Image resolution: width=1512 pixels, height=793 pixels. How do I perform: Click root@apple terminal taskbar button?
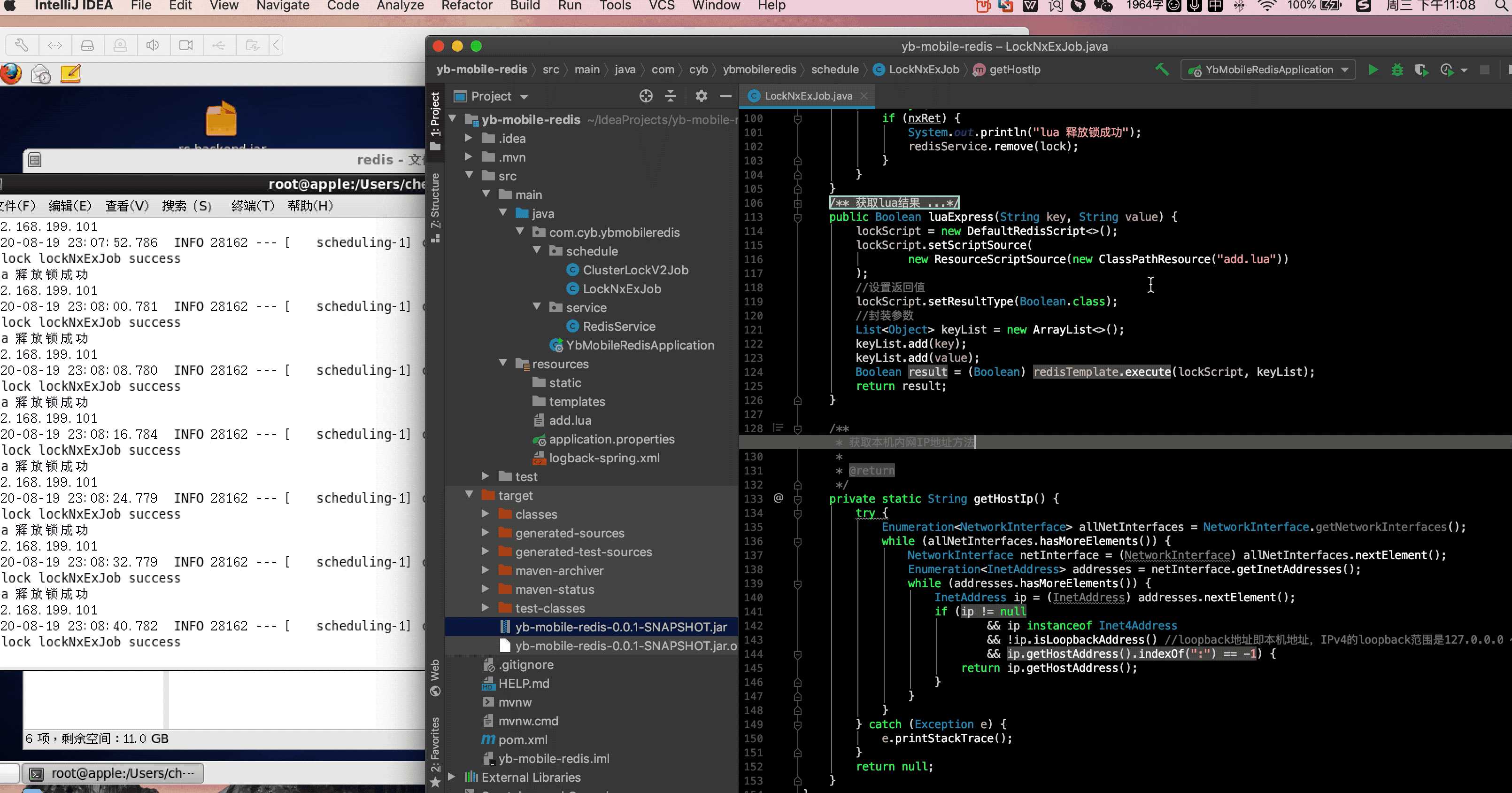tap(113, 773)
